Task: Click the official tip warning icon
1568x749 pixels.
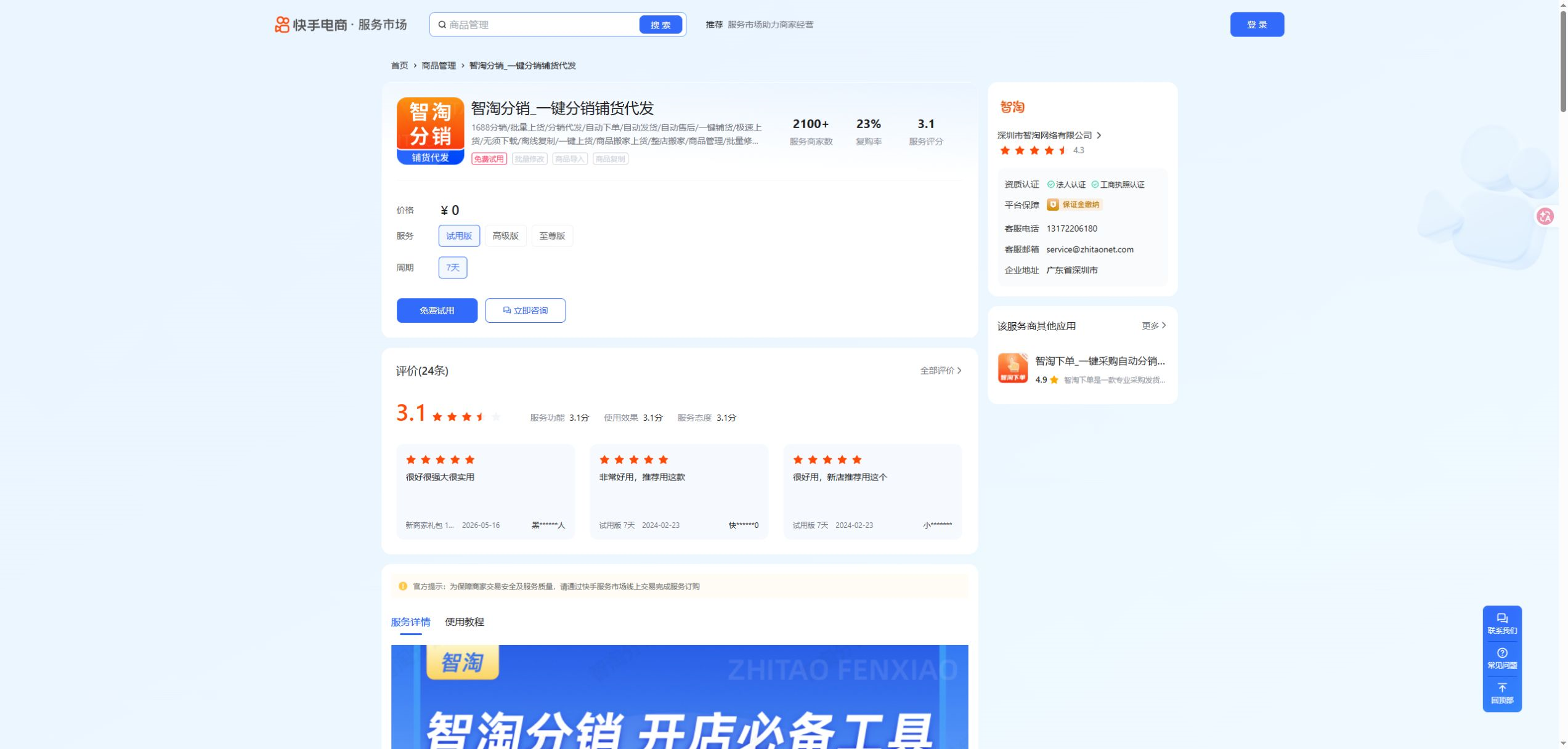Action: (x=402, y=586)
